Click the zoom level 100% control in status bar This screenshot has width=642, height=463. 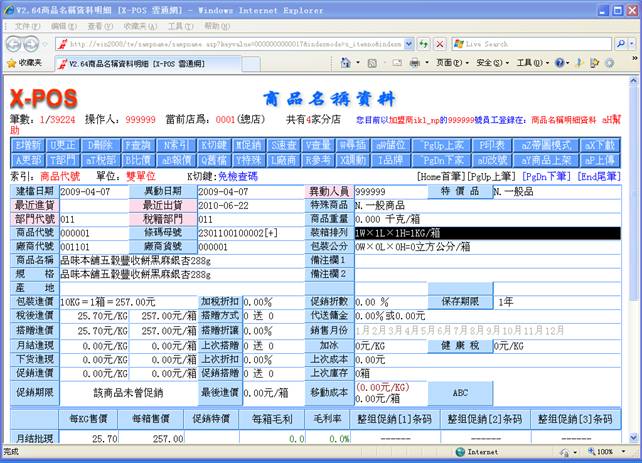pyautogui.click(x=605, y=452)
